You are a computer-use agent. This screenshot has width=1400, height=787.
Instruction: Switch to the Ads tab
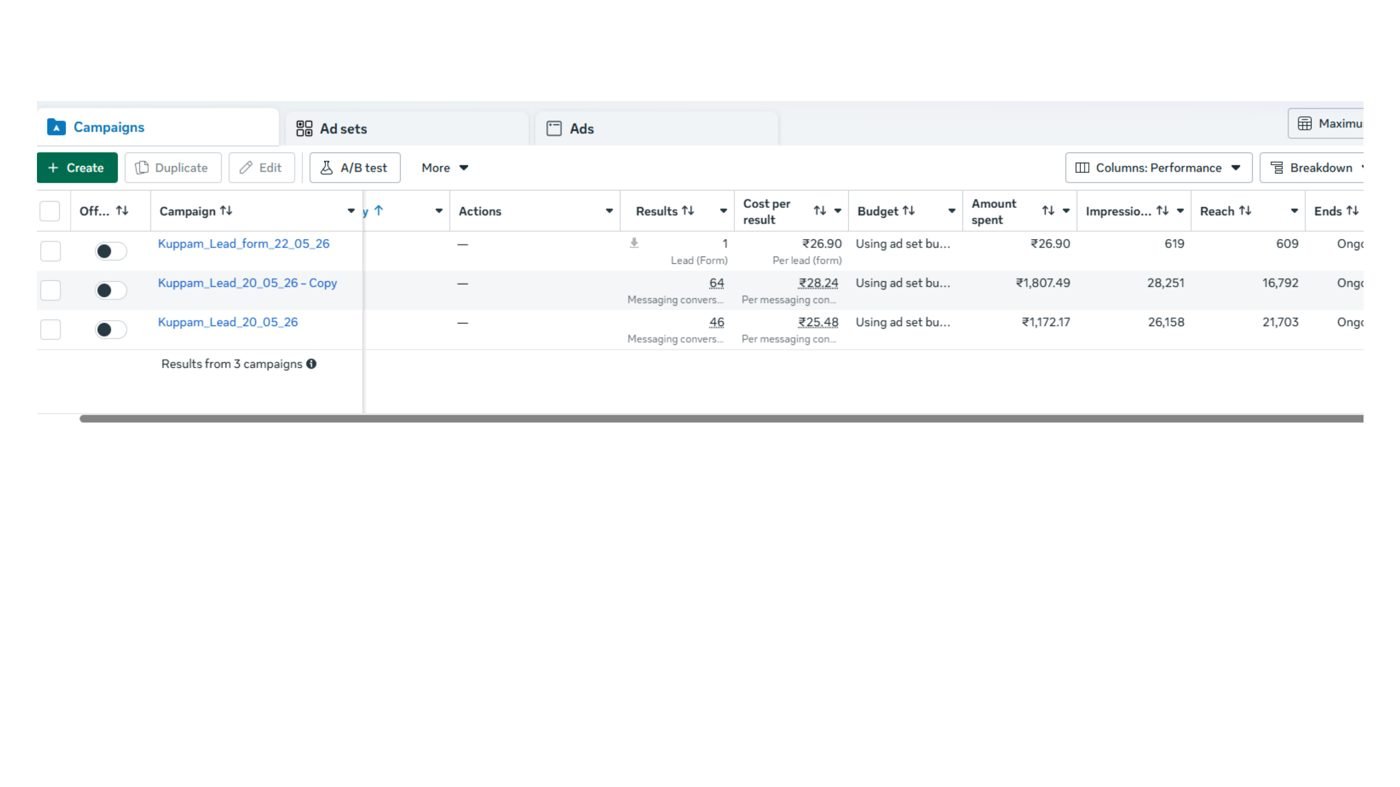(657, 128)
